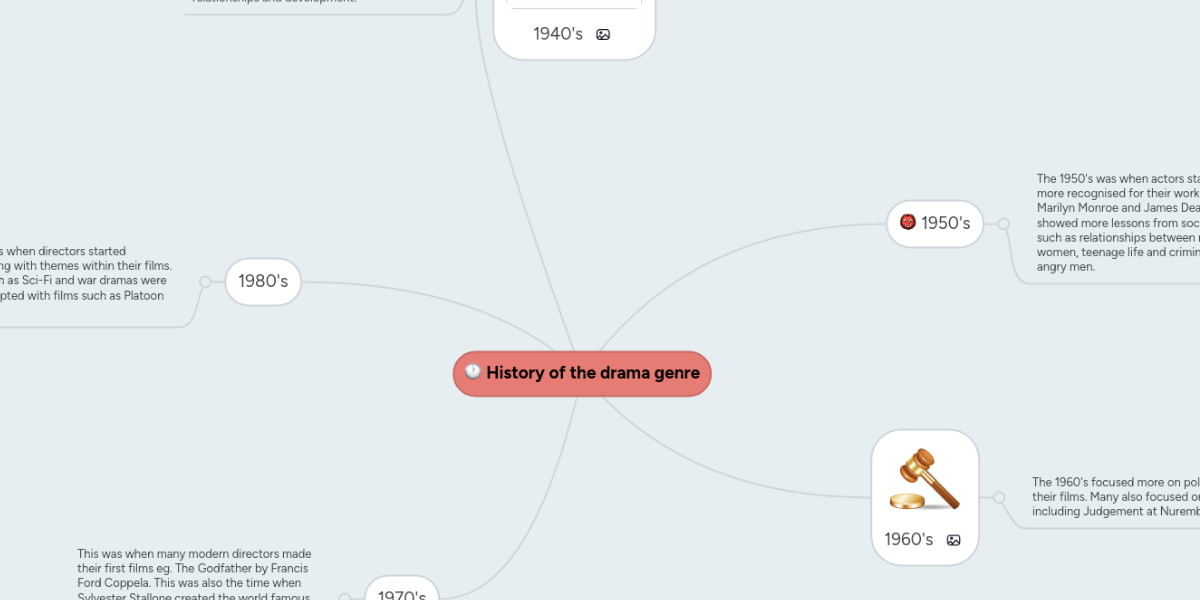Select the 1940's topic label

558,34
